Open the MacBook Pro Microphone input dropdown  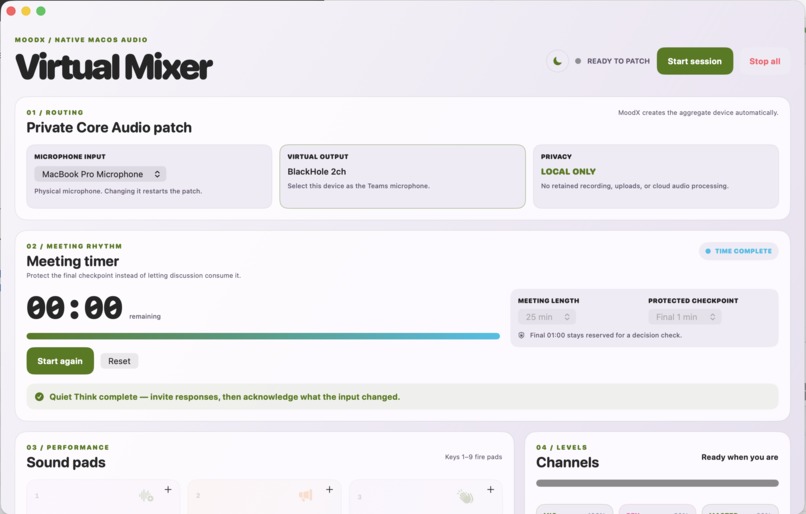(100, 174)
